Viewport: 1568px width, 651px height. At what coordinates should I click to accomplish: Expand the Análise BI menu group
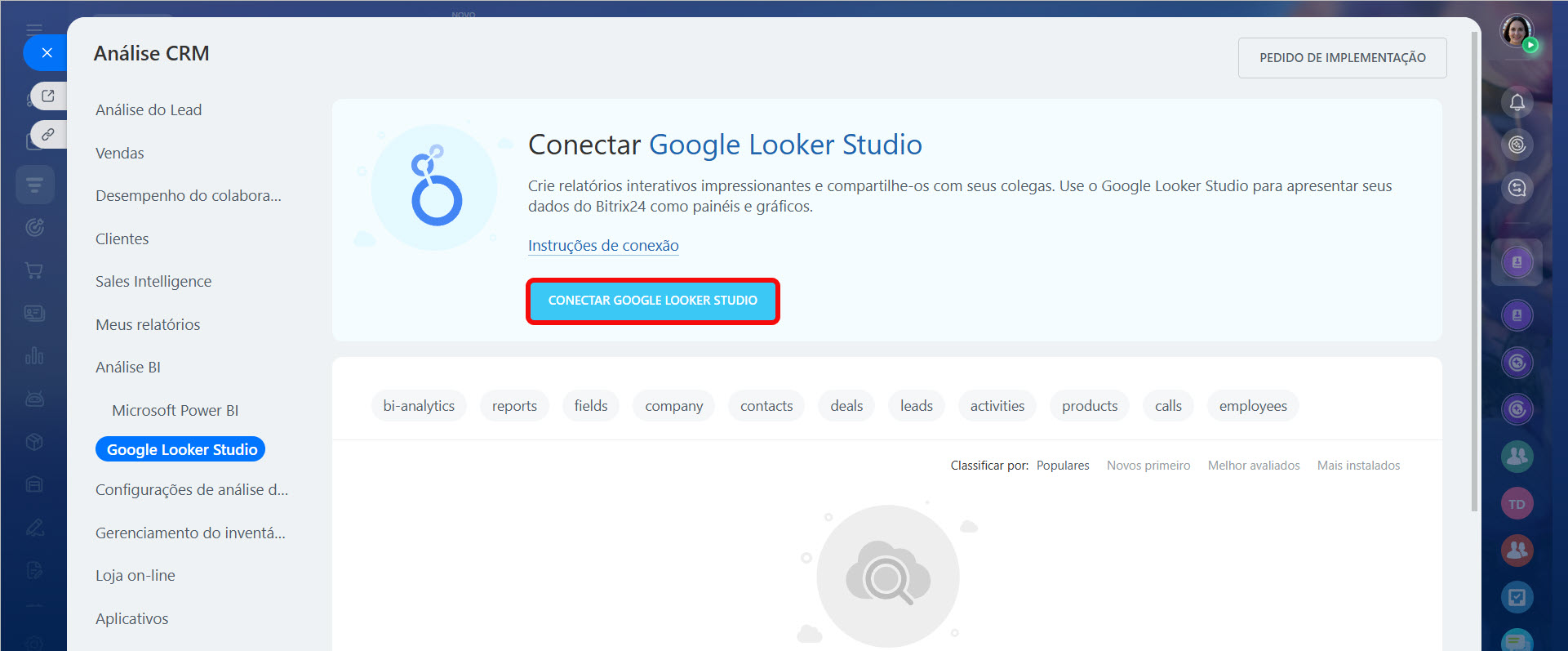128,368
